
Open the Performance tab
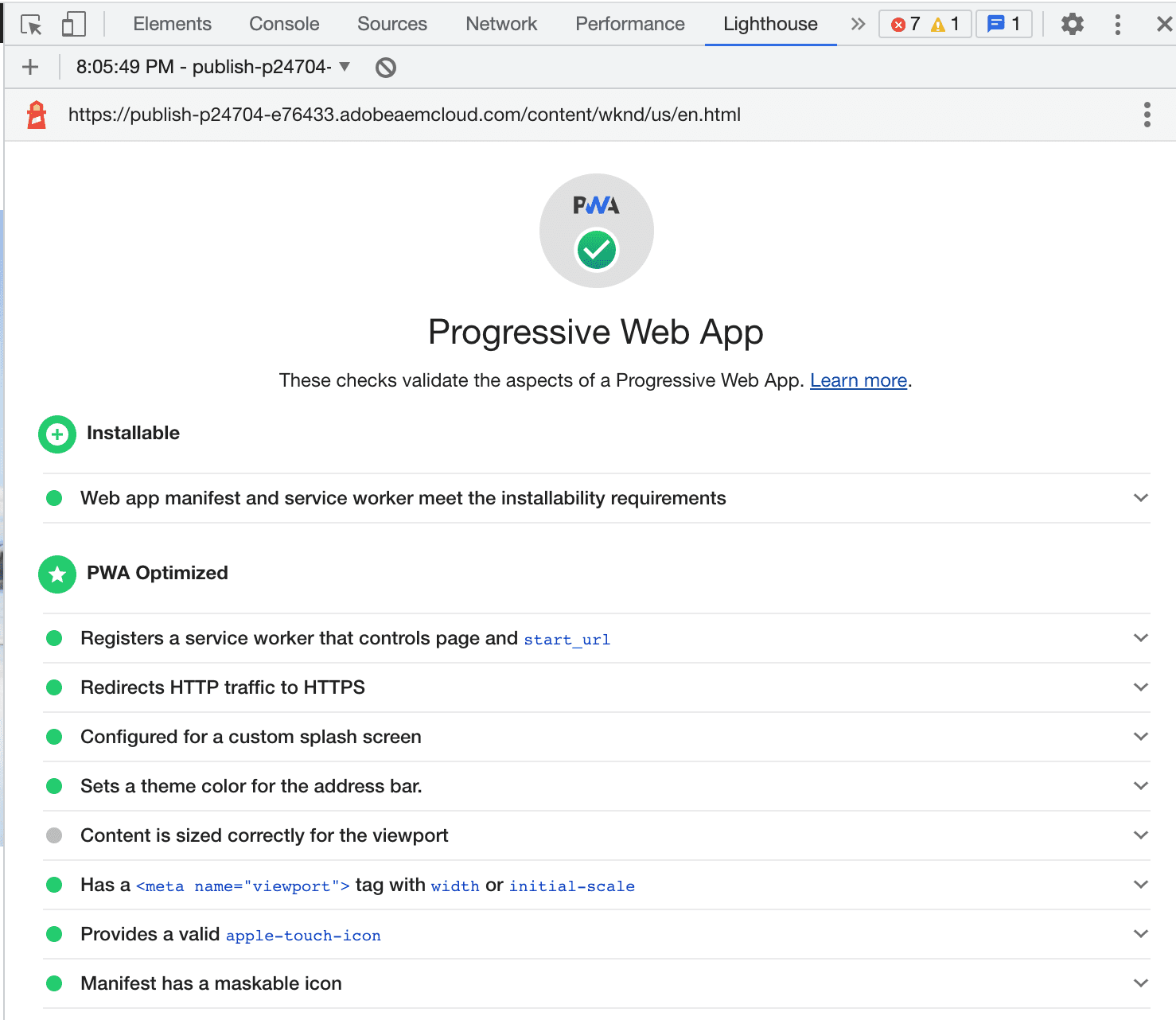(x=629, y=25)
